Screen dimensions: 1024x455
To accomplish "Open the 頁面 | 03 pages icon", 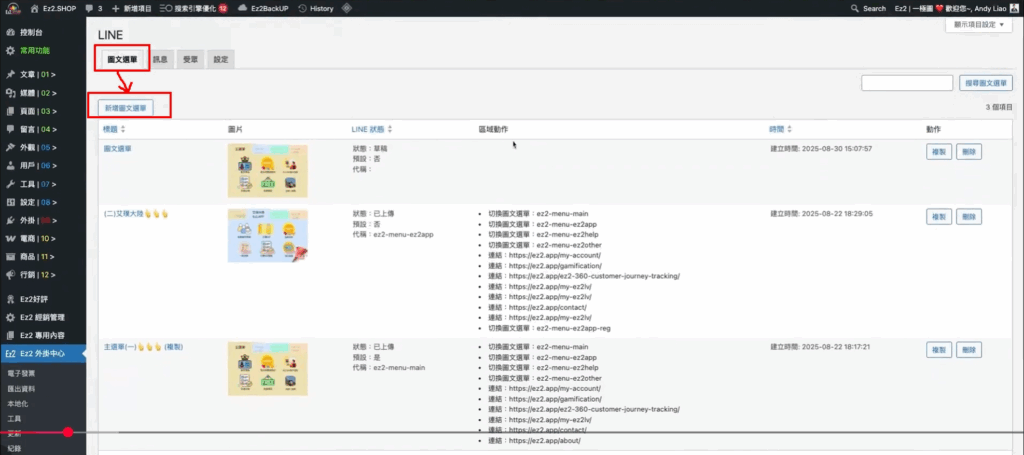I will (10, 111).
